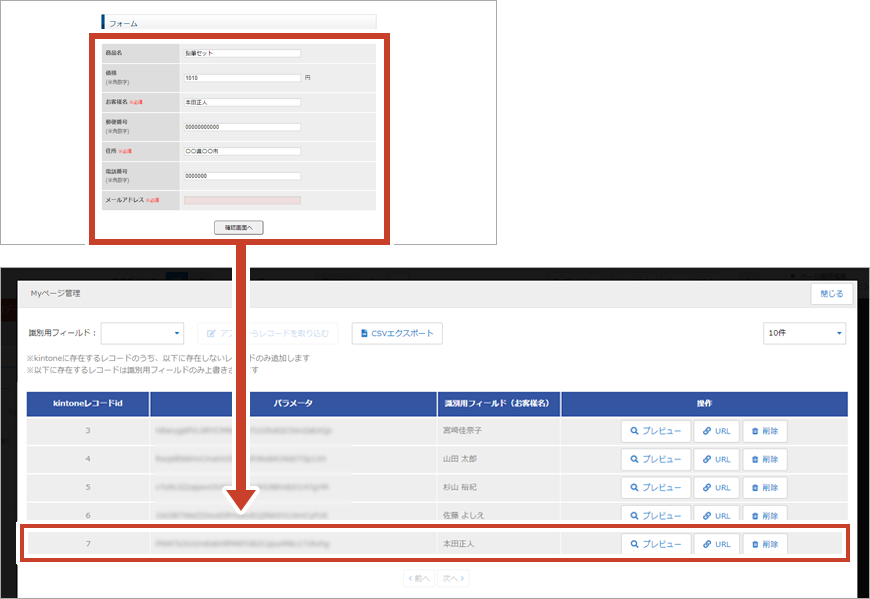
Task: Open URL for 杉山 裕紀 row
Action: (x=716, y=487)
